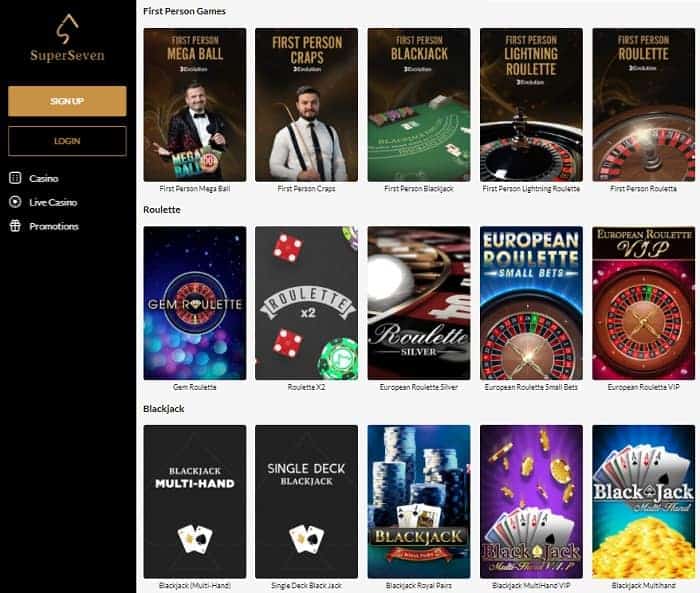
Task: Launch First Person Lightning Roulette
Action: coord(531,104)
